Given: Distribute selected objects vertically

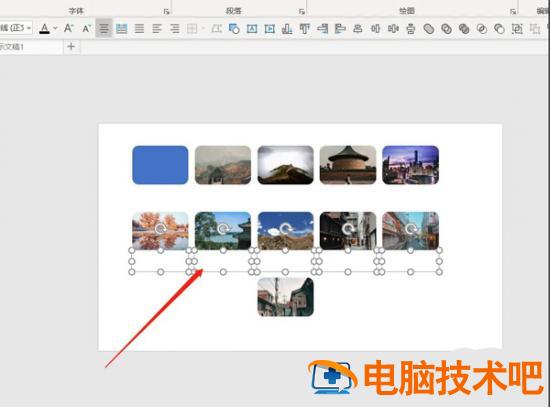Looking at the screenshot, I should (411, 28).
